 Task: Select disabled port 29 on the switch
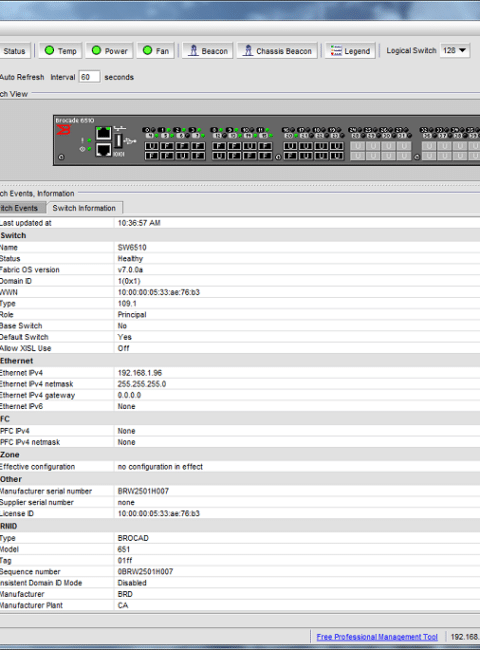pos(373,156)
